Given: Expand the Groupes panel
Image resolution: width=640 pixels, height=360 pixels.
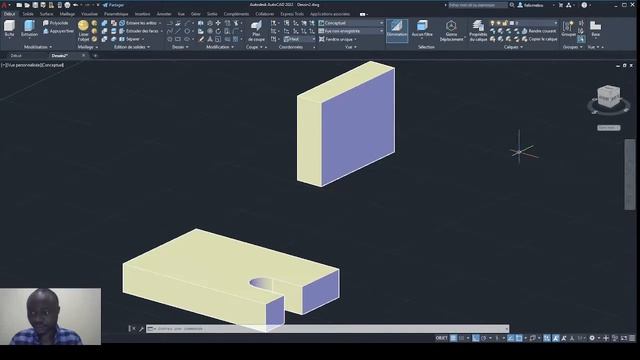Looking at the screenshot, I should tap(572, 47).
